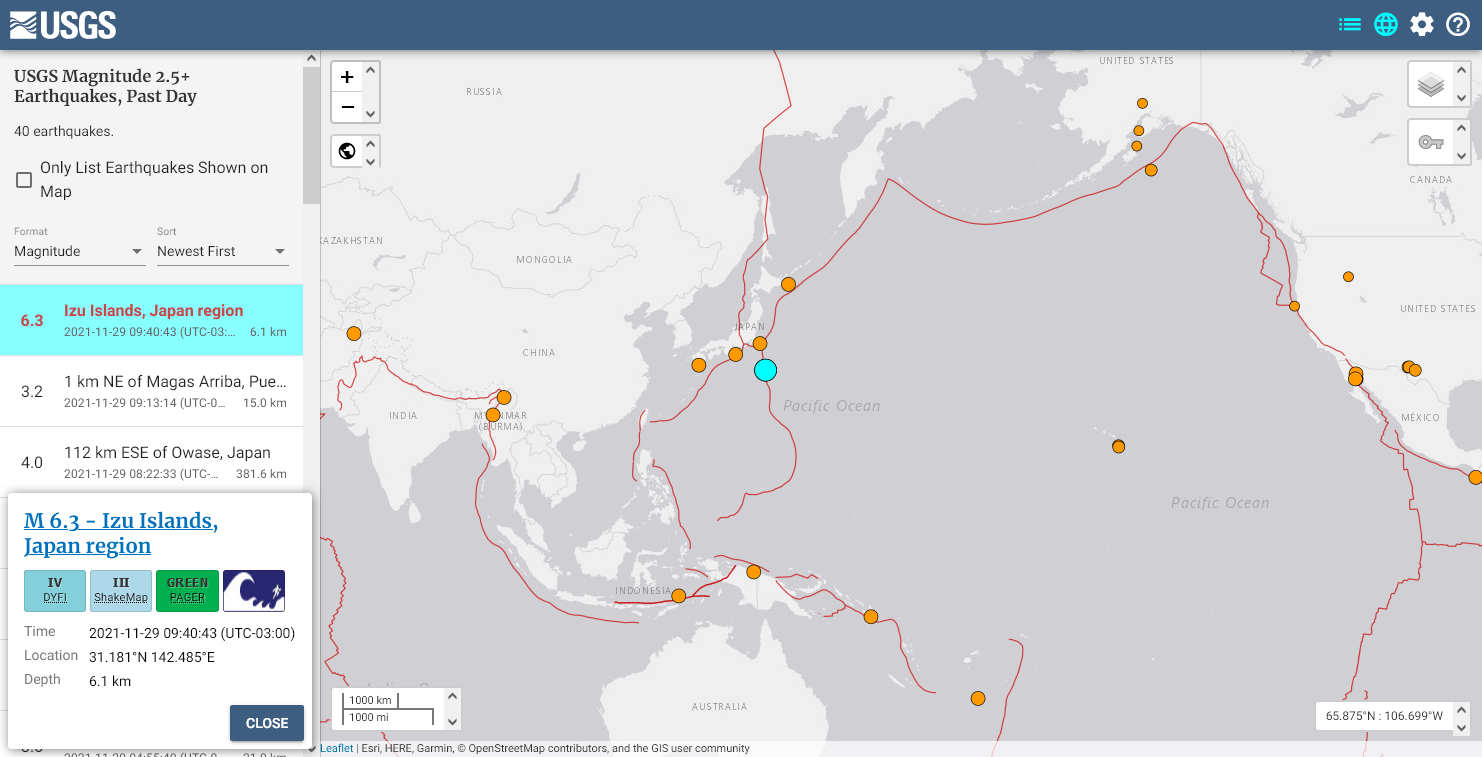Select 112 km ESE of Owase entry
The width and height of the screenshot is (1482, 757).
(x=151, y=462)
